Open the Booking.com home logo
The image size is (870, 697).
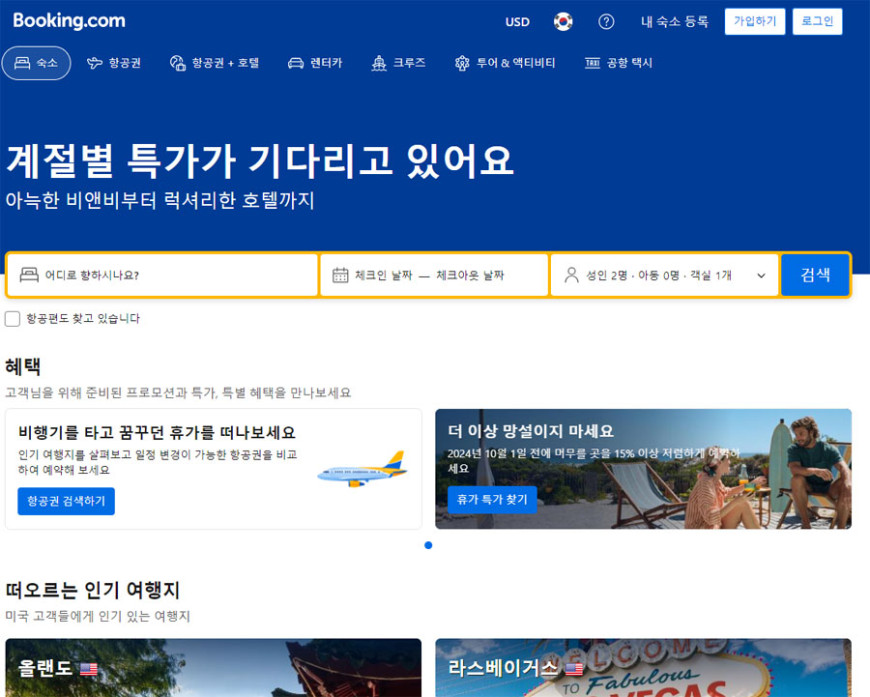[69, 21]
